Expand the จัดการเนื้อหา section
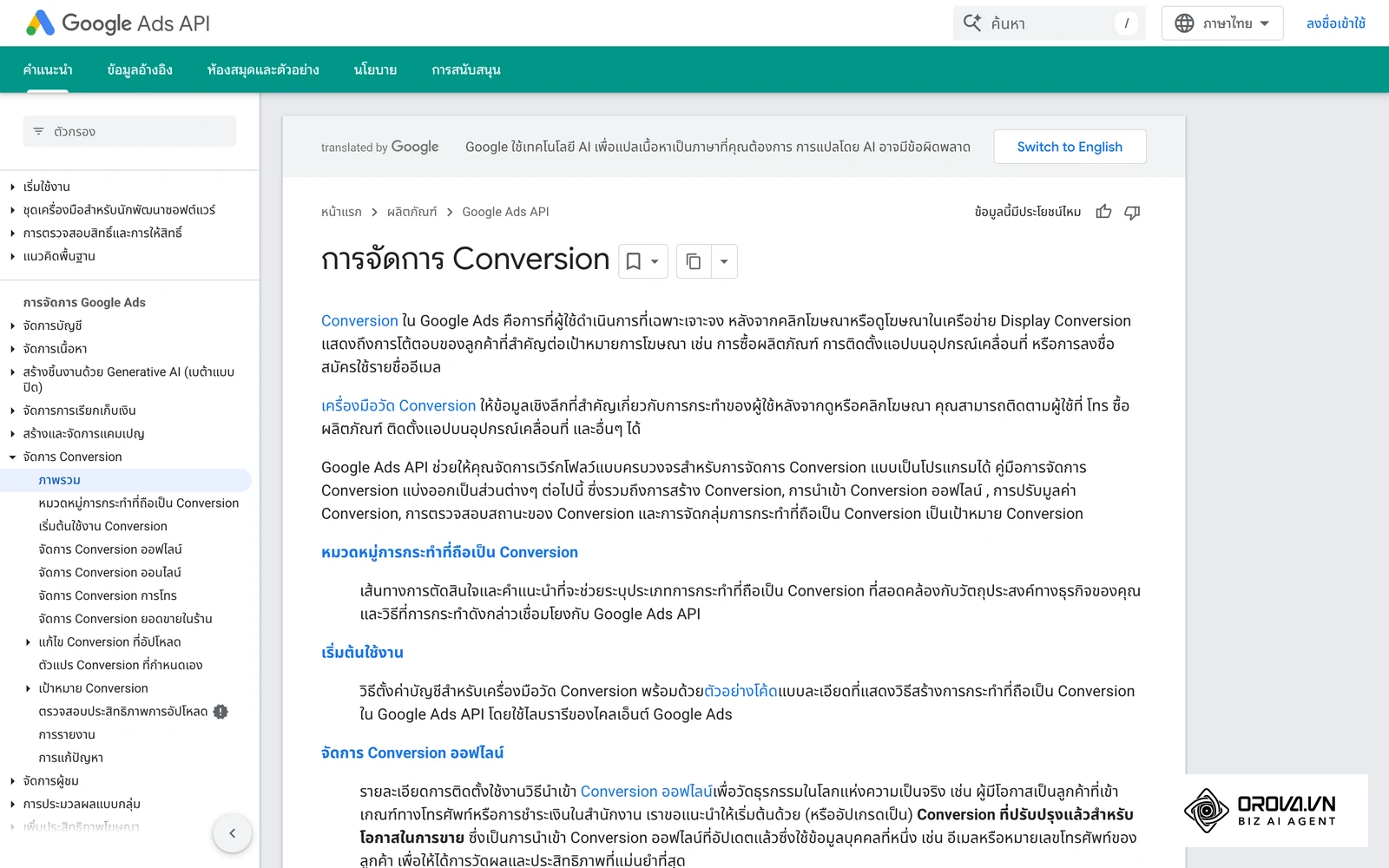The width and height of the screenshot is (1389, 868). pos(12,349)
